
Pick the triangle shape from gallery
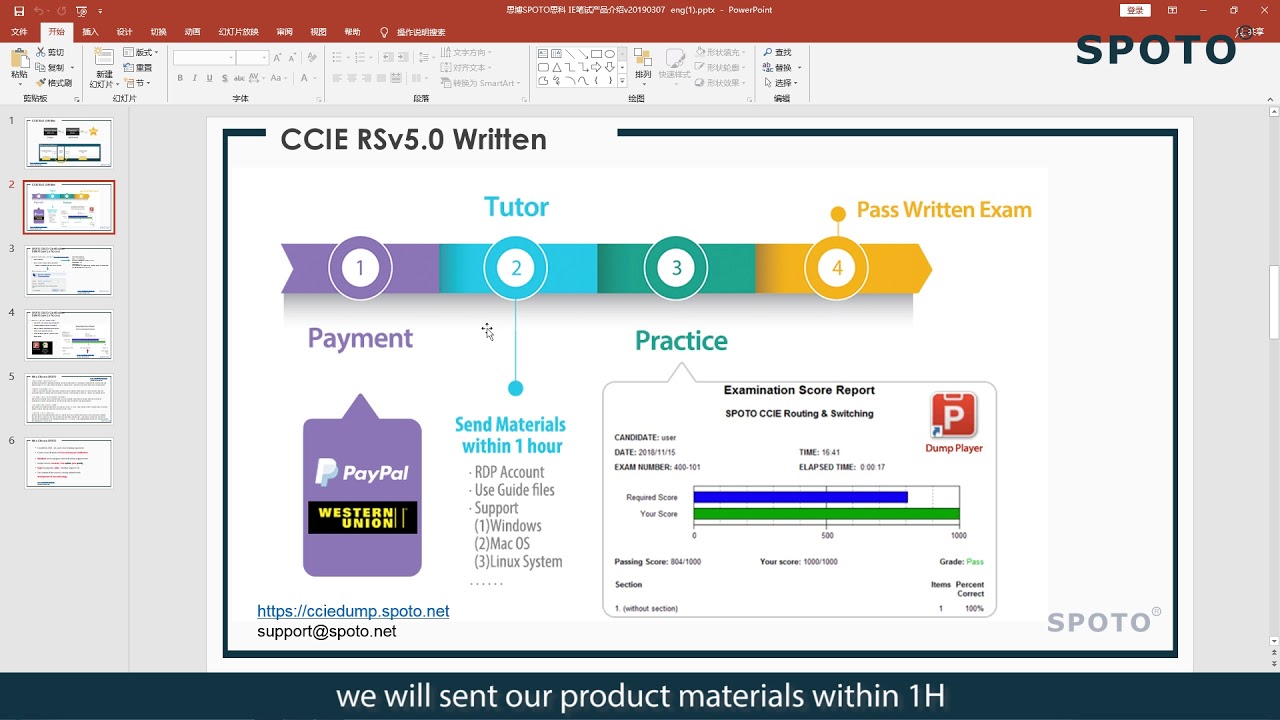pos(557,67)
